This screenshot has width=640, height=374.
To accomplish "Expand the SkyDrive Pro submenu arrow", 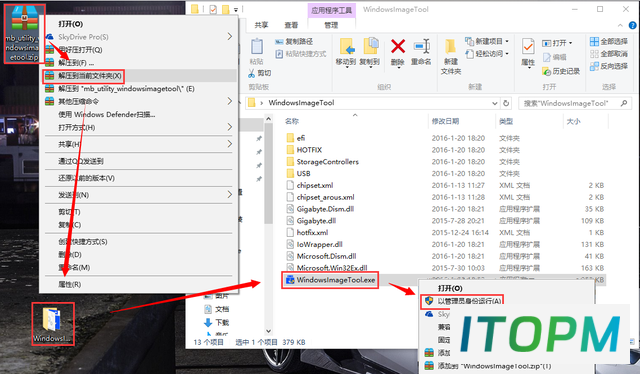I will [230, 37].
